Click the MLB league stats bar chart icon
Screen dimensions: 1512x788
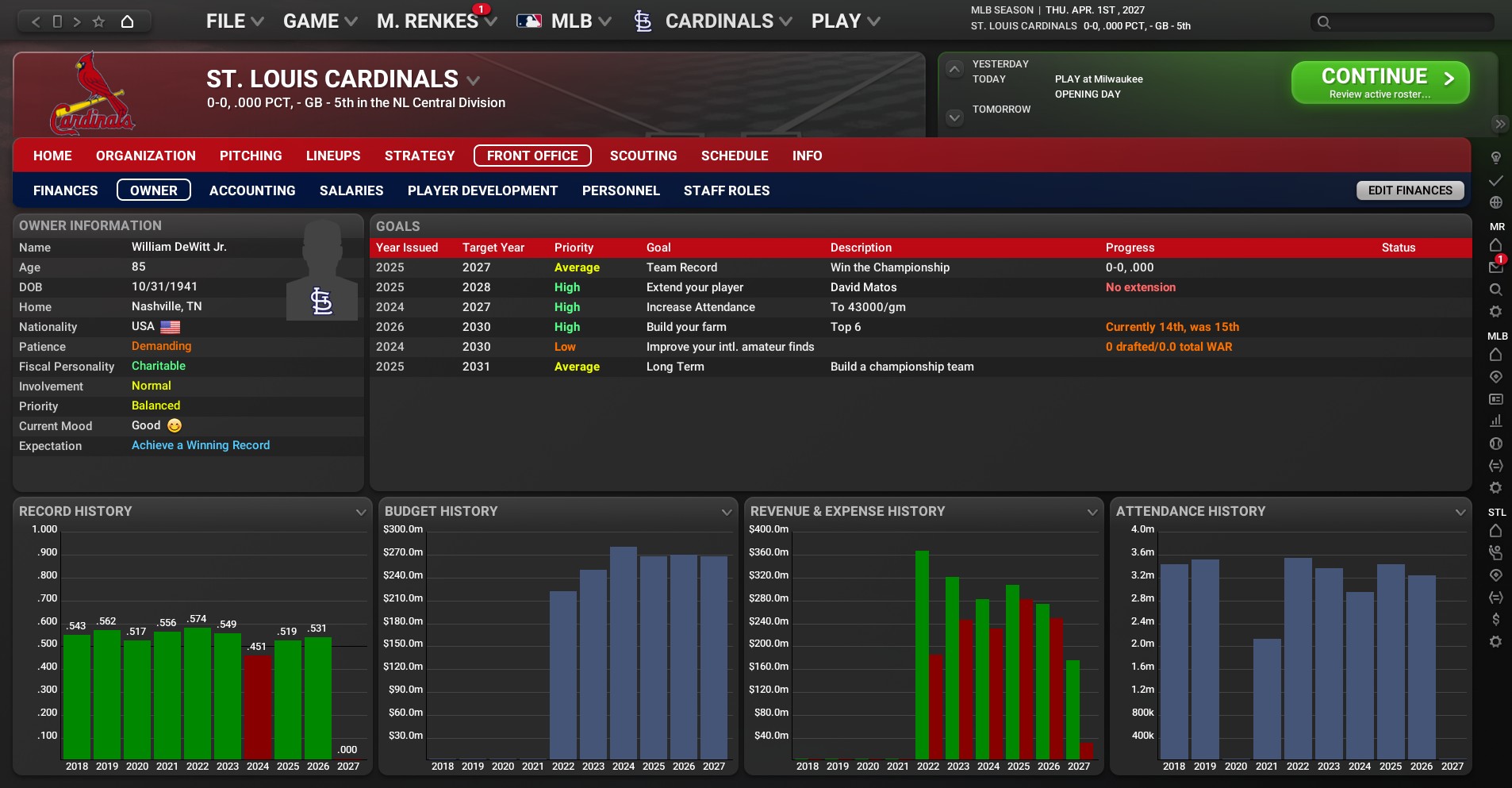(1495, 421)
